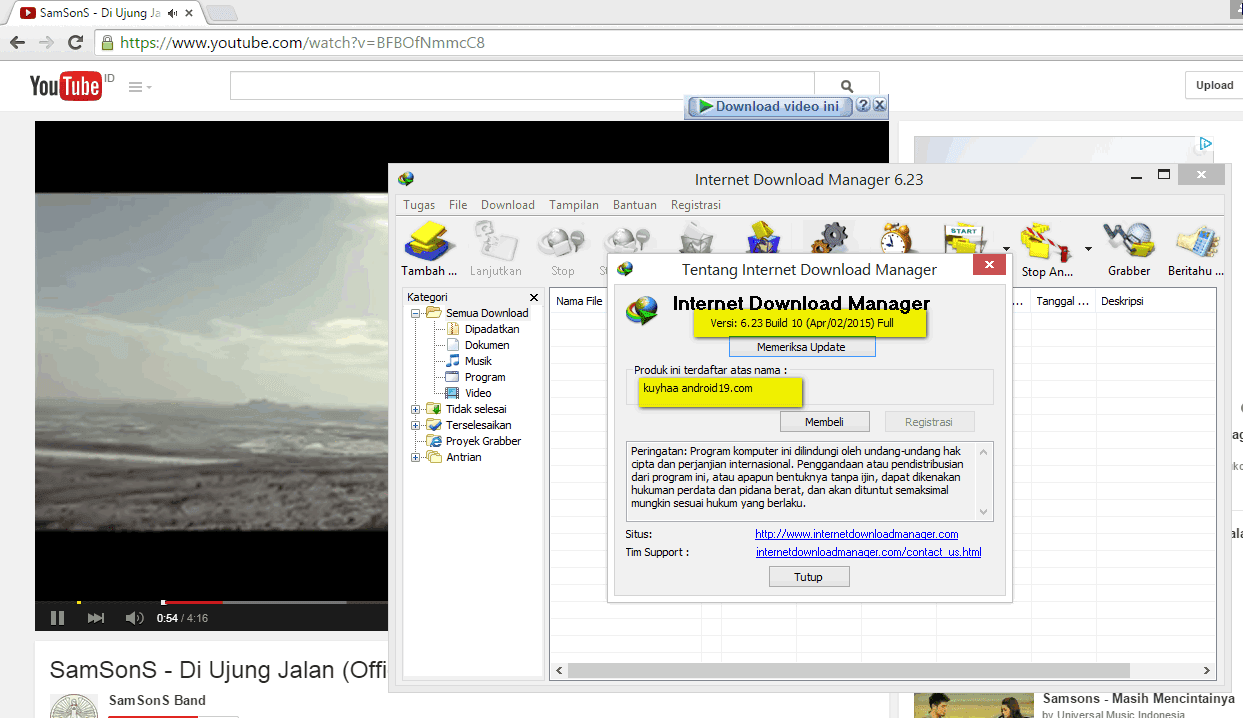Dismiss the Download video ini panel
Viewport: 1243px width, 718px height.
coord(879,105)
